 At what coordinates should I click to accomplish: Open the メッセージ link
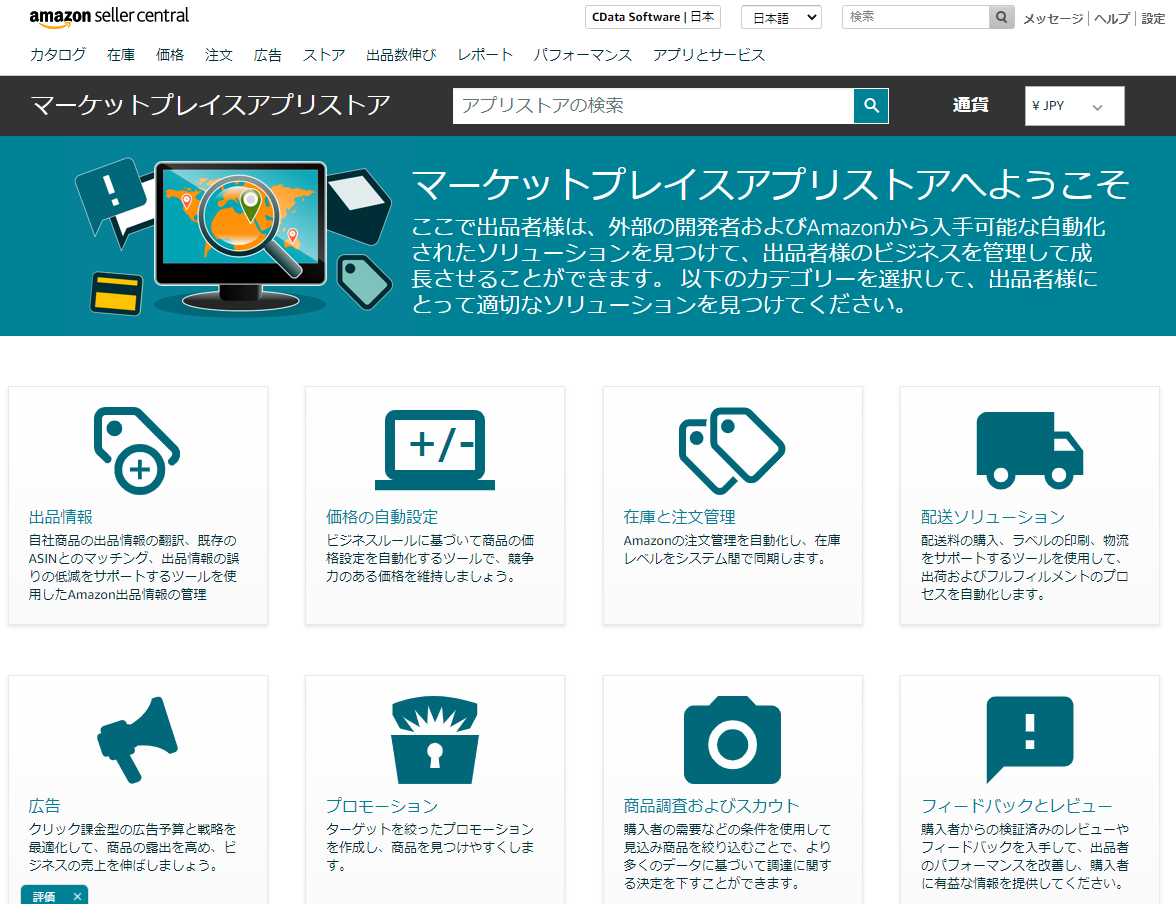(1053, 19)
